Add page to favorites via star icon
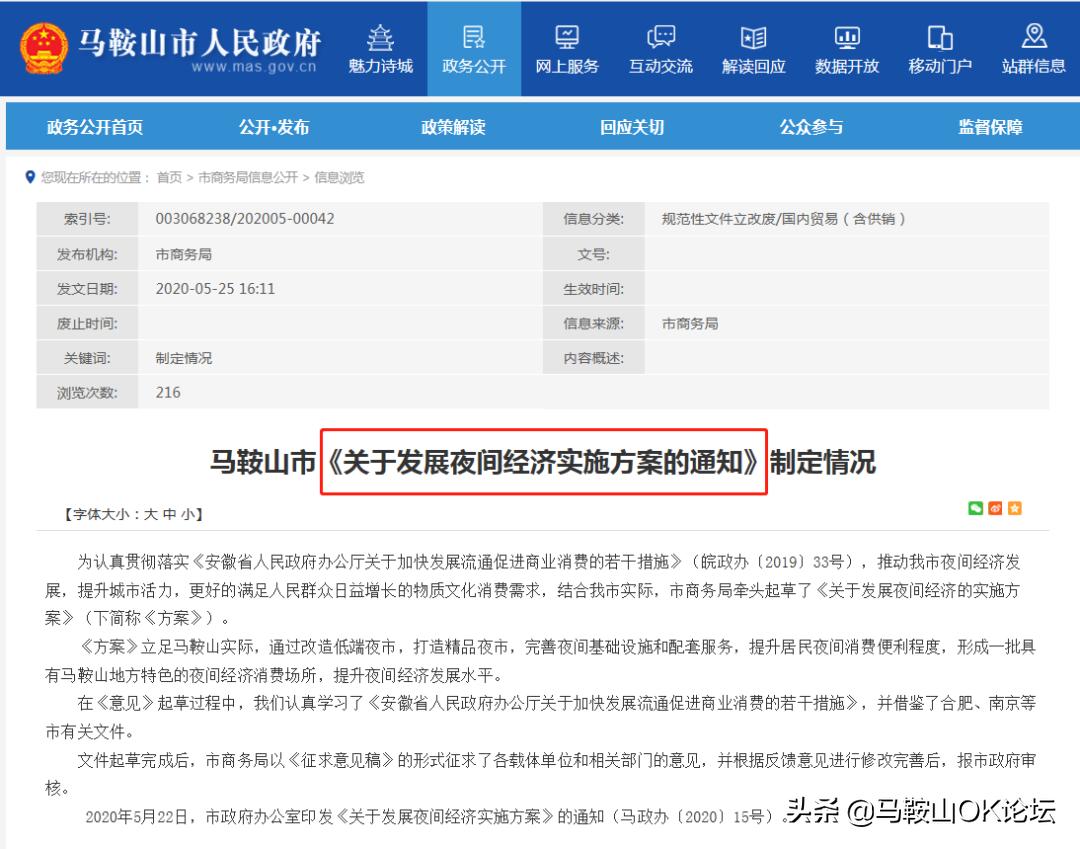 (x=1016, y=508)
